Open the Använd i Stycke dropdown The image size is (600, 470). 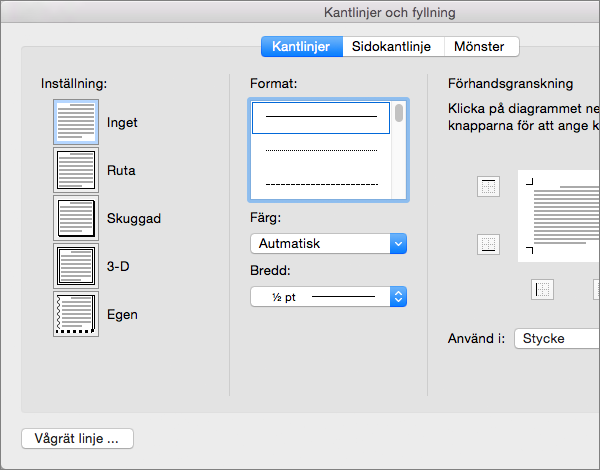(557, 338)
